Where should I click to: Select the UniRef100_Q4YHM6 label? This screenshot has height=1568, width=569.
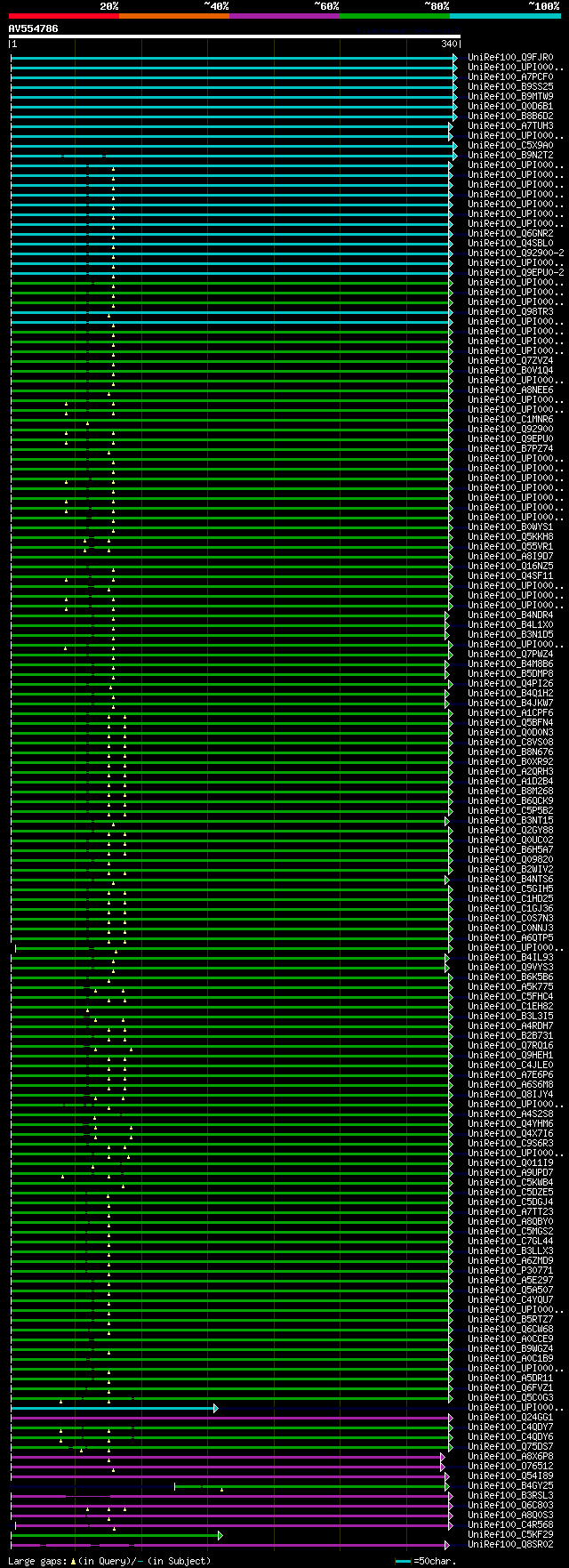pyautogui.click(x=510, y=1124)
